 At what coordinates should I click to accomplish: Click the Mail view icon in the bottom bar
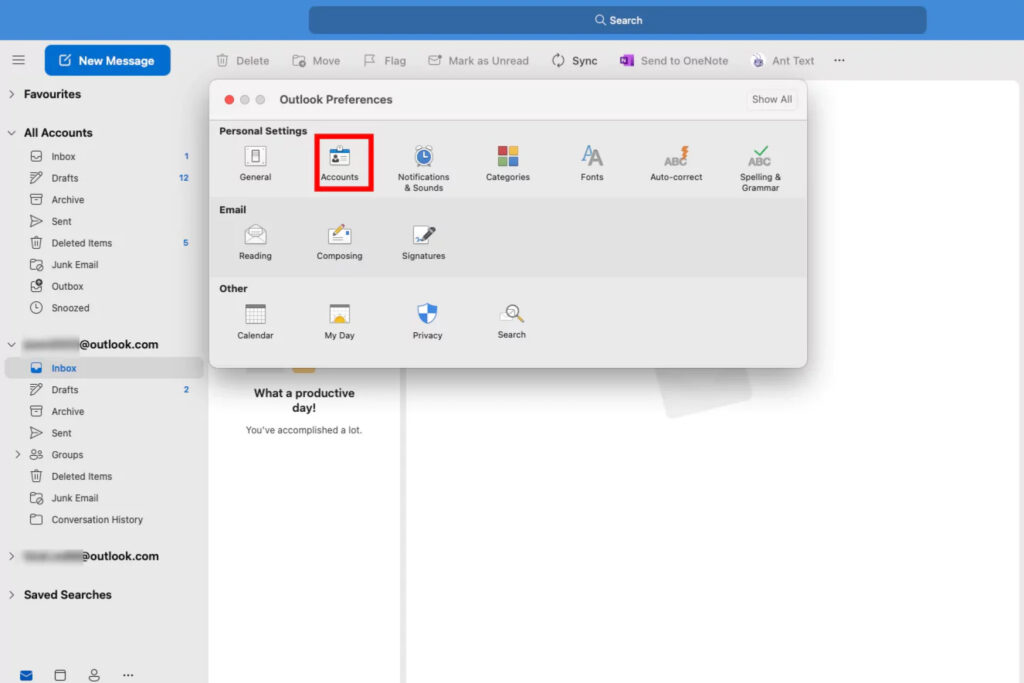click(26, 675)
